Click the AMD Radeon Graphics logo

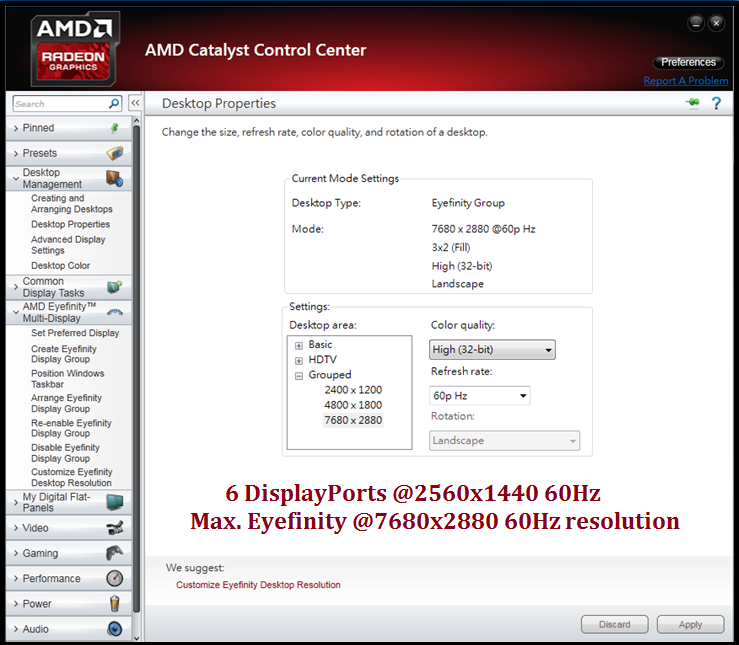pos(74,49)
